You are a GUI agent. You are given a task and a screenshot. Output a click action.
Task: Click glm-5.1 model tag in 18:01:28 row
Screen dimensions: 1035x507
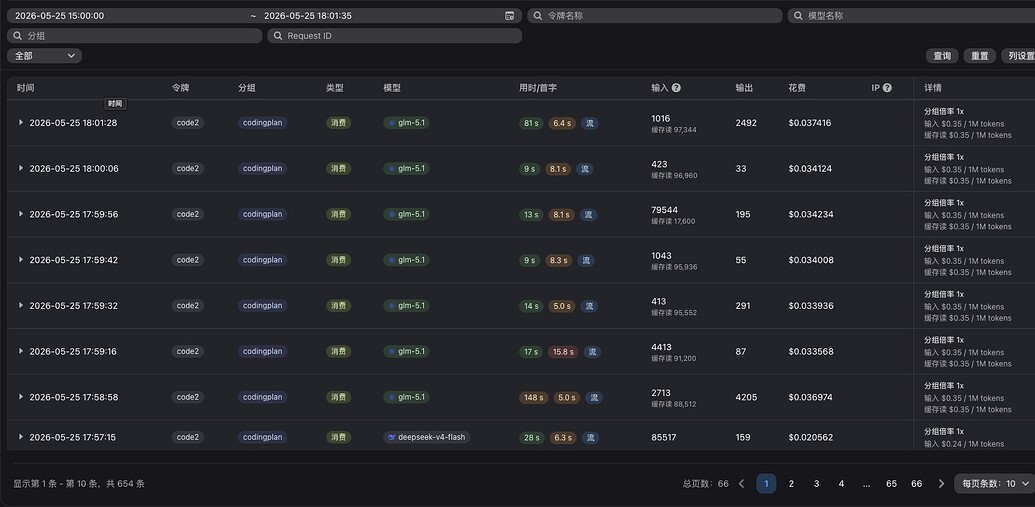click(x=406, y=123)
